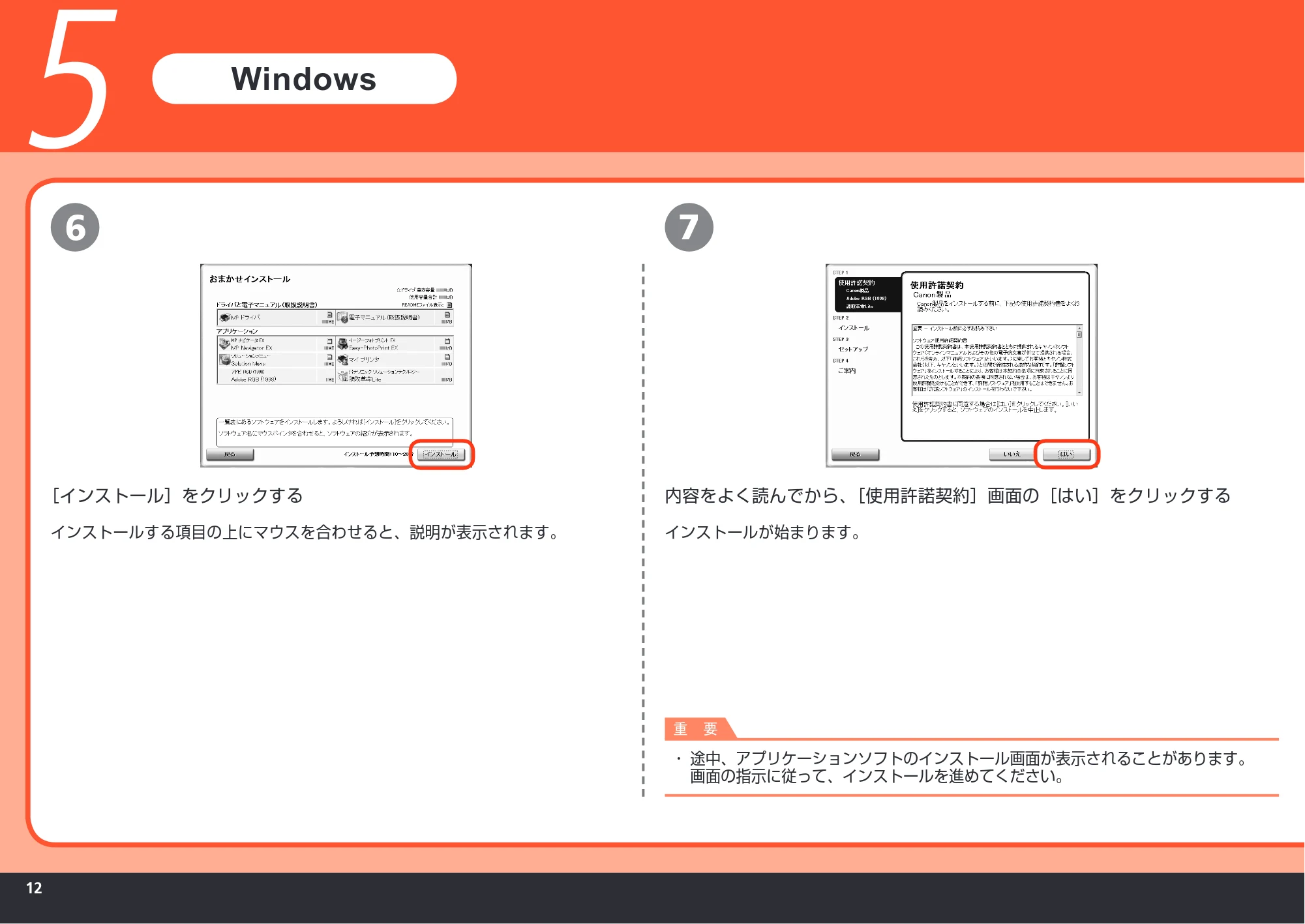Select the 読取革命Lite label
Image resolution: width=1305 pixels, height=924 pixels.
pos(365,379)
